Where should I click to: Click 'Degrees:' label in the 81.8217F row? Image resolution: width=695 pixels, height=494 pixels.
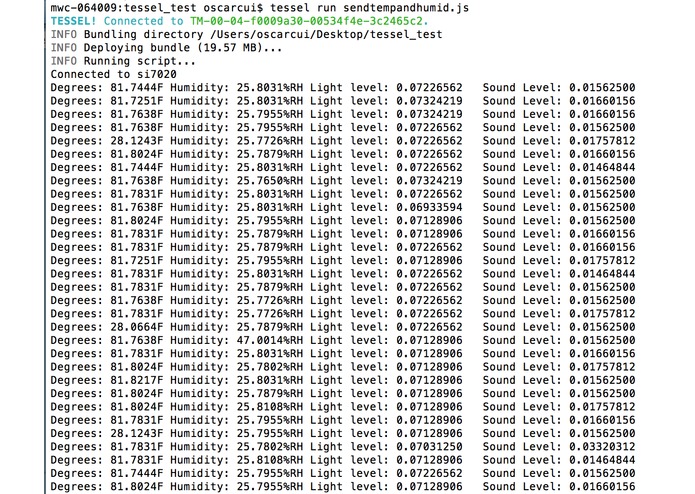click(x=77, y=380)
